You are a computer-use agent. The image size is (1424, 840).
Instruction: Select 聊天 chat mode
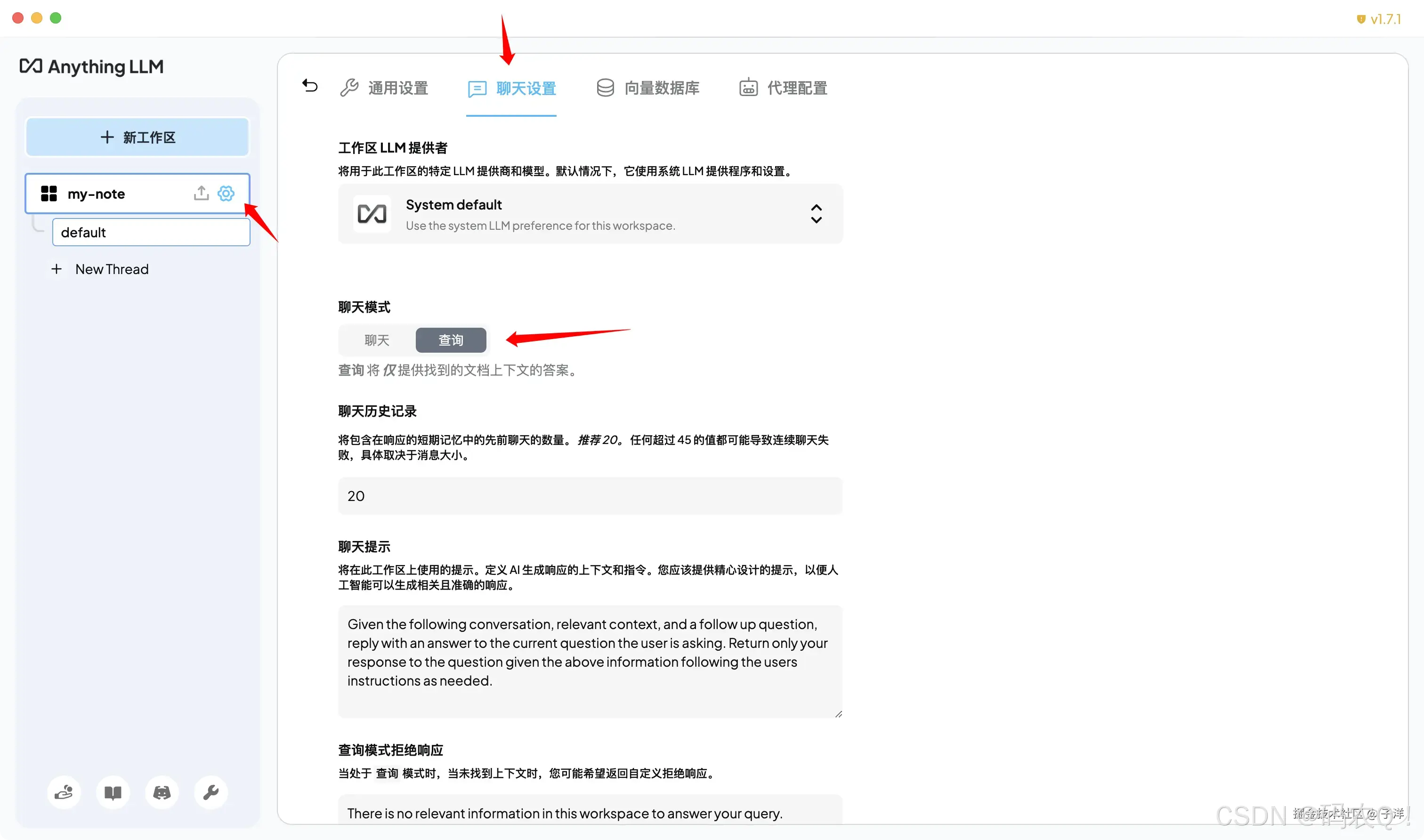coord(376,339)
